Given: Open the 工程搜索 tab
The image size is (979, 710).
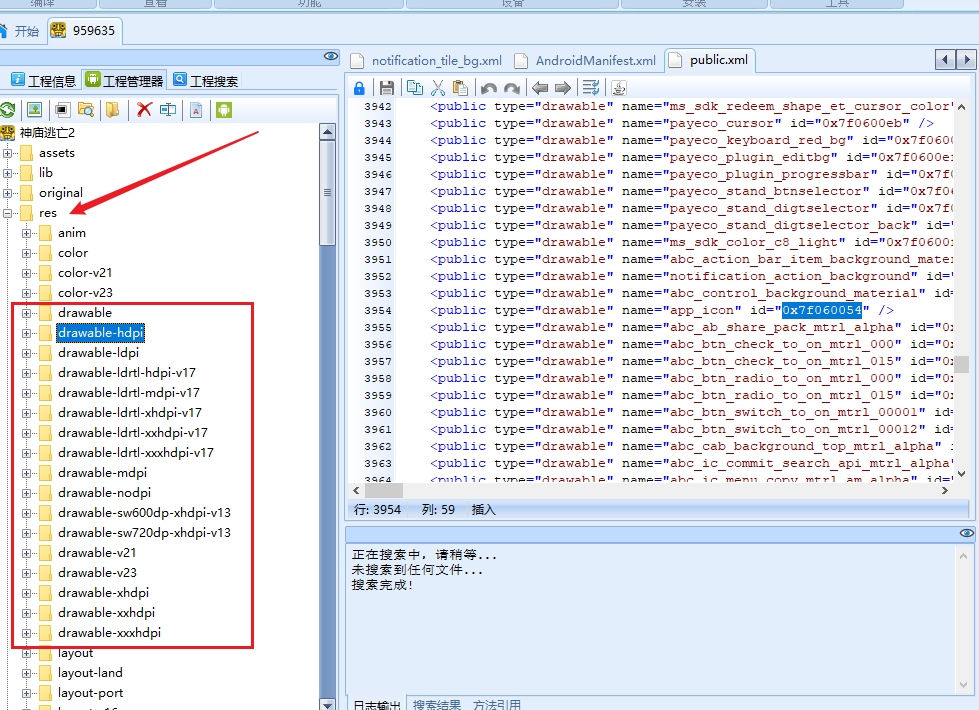Looking at the screenshot, I should pos(206,81).
